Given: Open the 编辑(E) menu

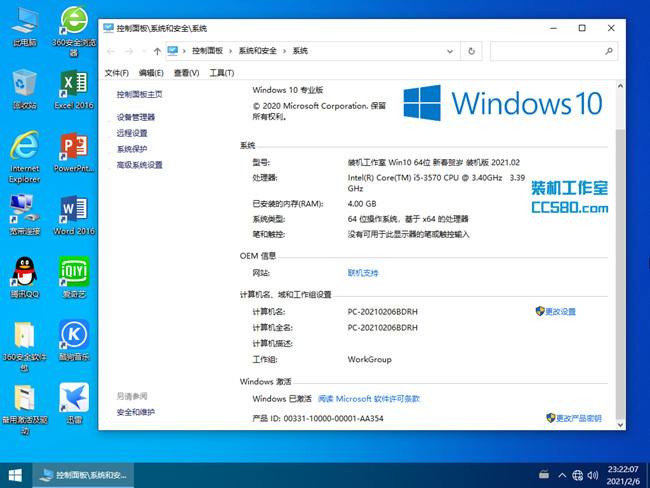Looking at the screenshot, I should 151,73.
